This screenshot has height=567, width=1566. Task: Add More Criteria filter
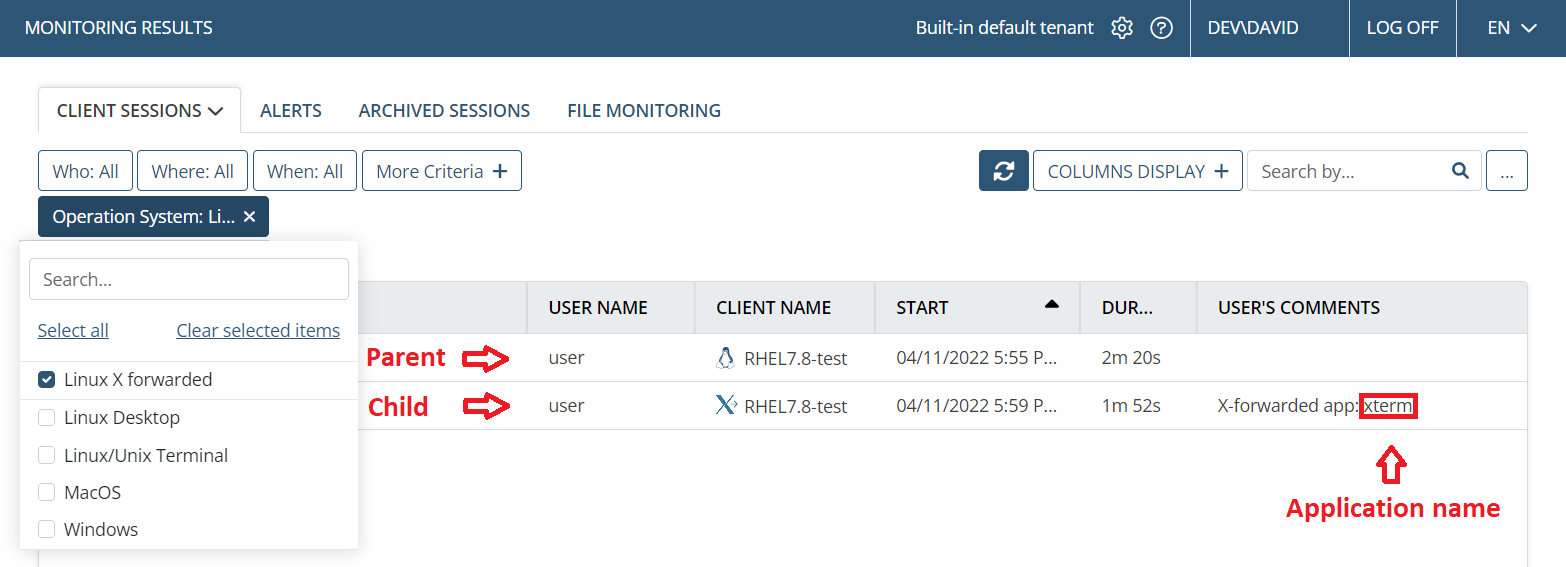442,171
